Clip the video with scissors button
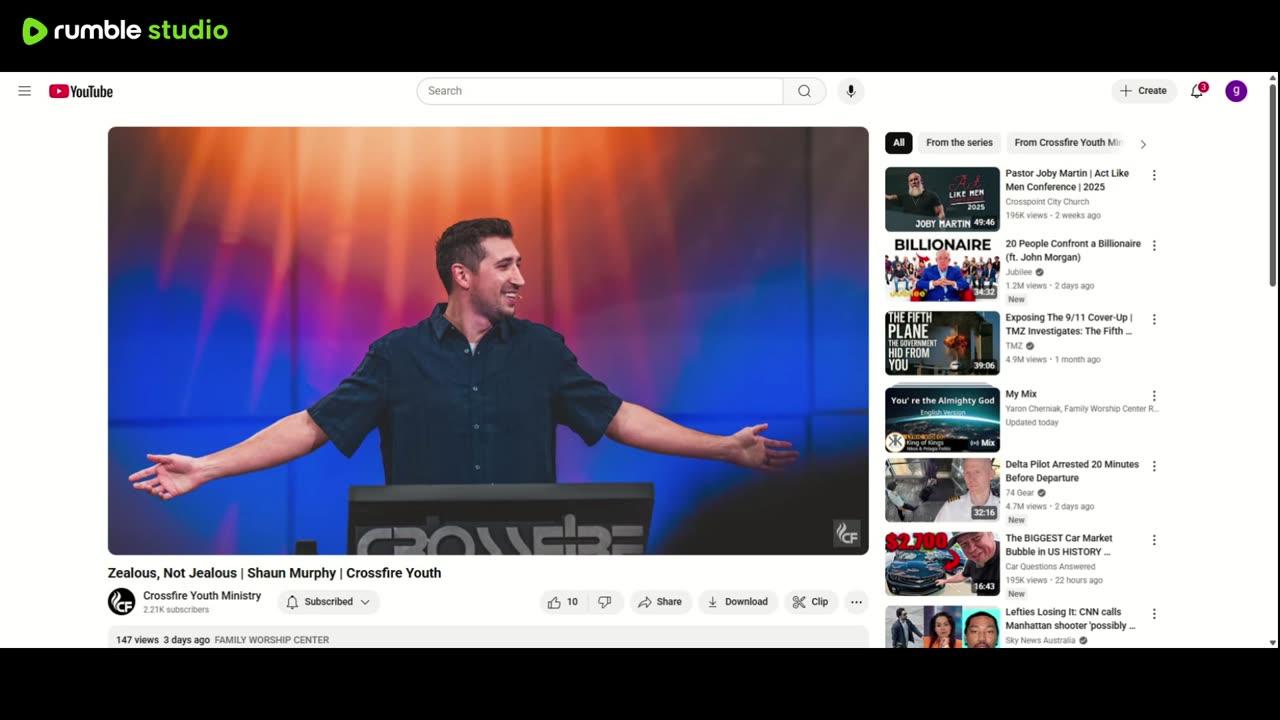Screen dimensions: 1280x720 coord(810,602)
